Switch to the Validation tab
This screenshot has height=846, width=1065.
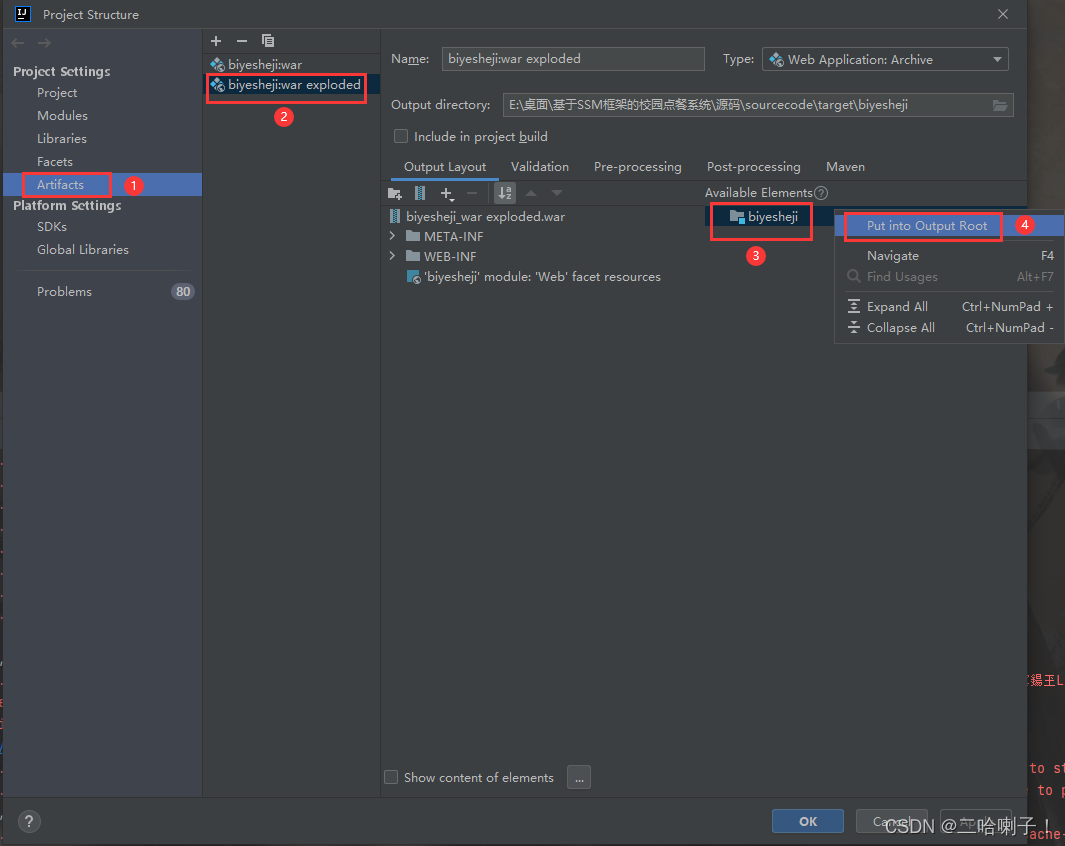(x=540, y=167)
